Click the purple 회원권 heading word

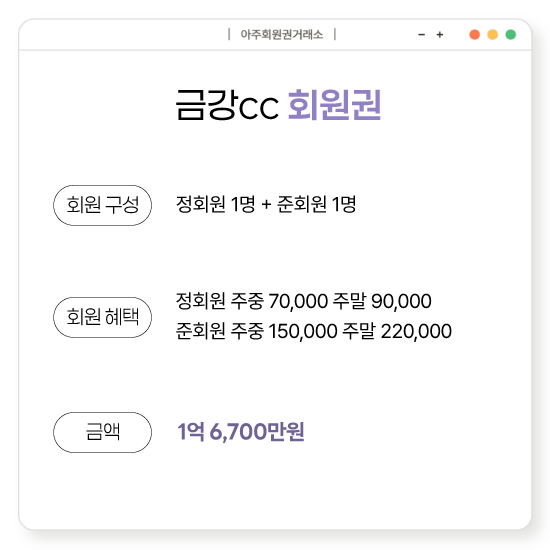(x=335, y=105)
